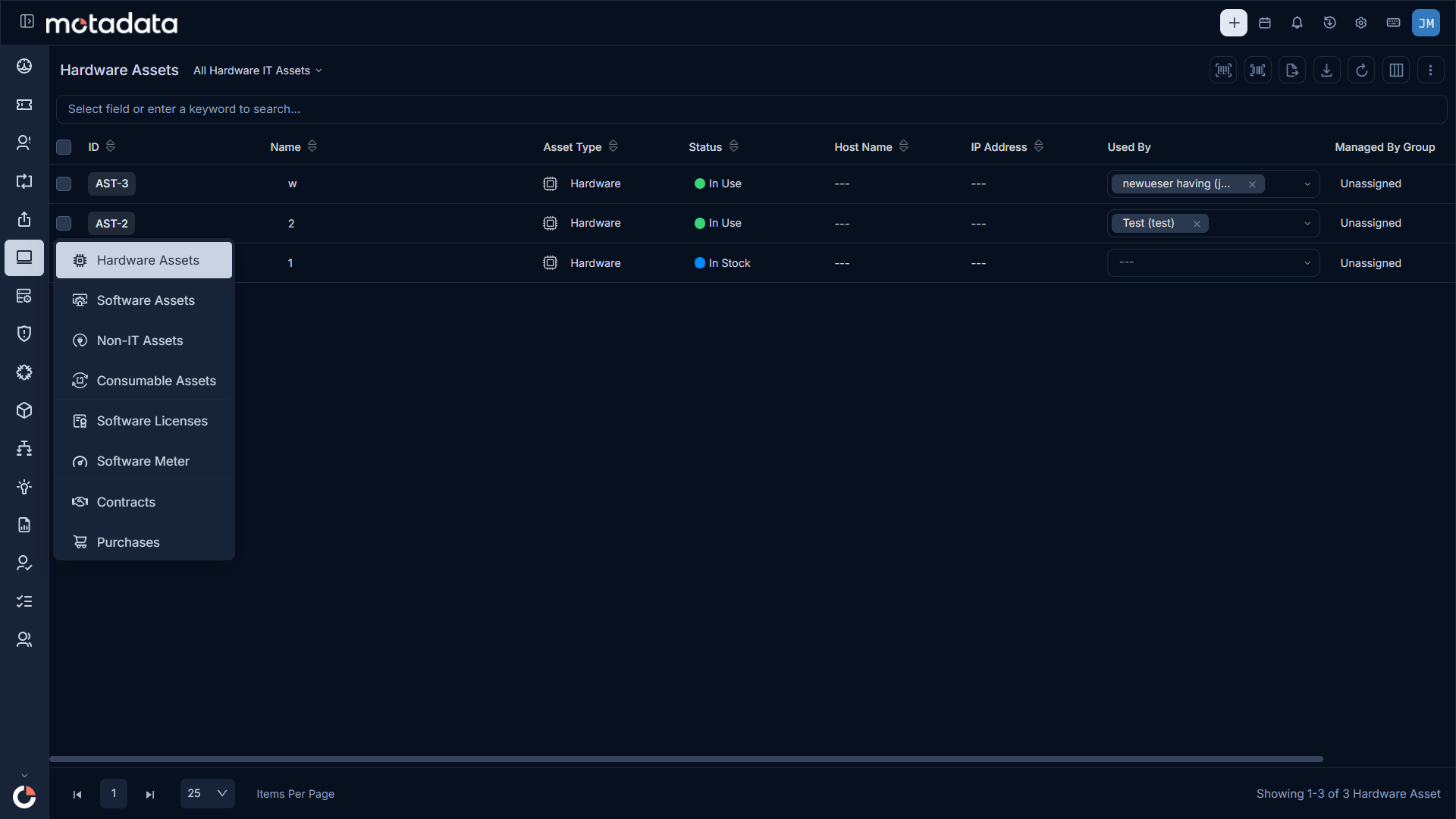Open the JM user profile avatar
Image resolution: width=1456 pixels, height=819 pixels.
pyautogui.click(x=1426, y=23)
